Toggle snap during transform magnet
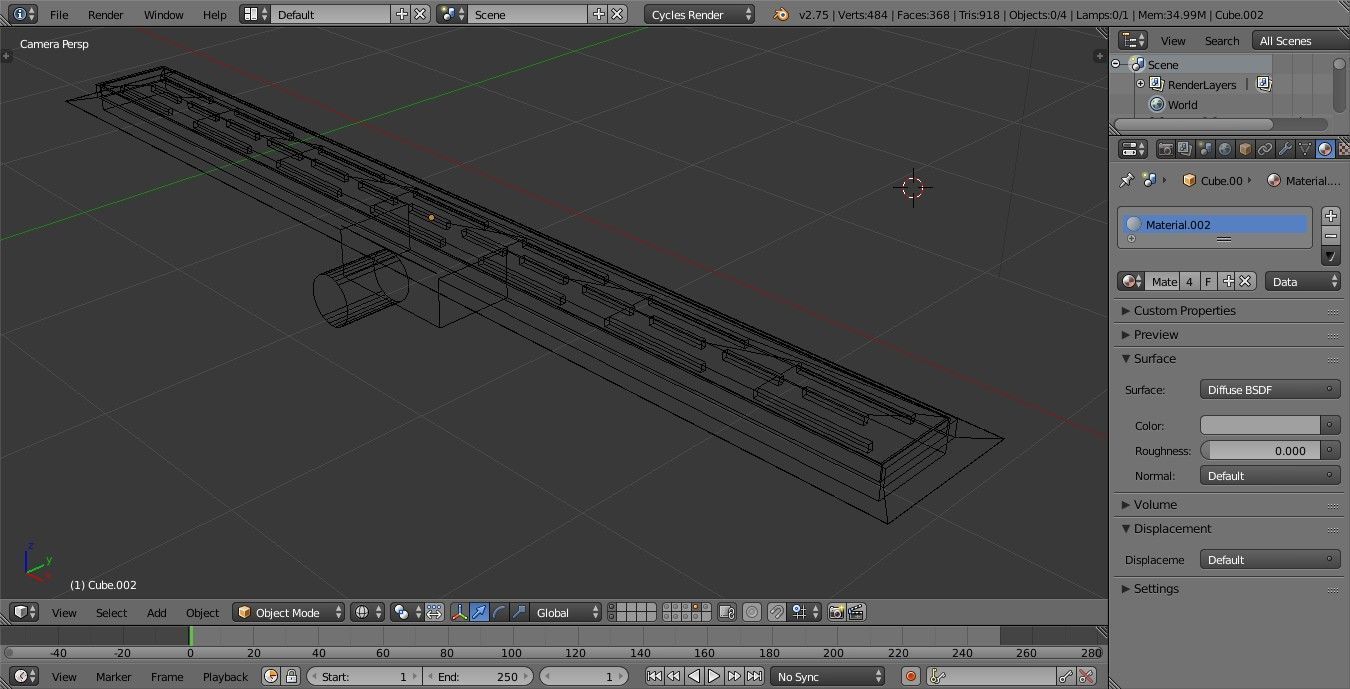 pos(776,612)
